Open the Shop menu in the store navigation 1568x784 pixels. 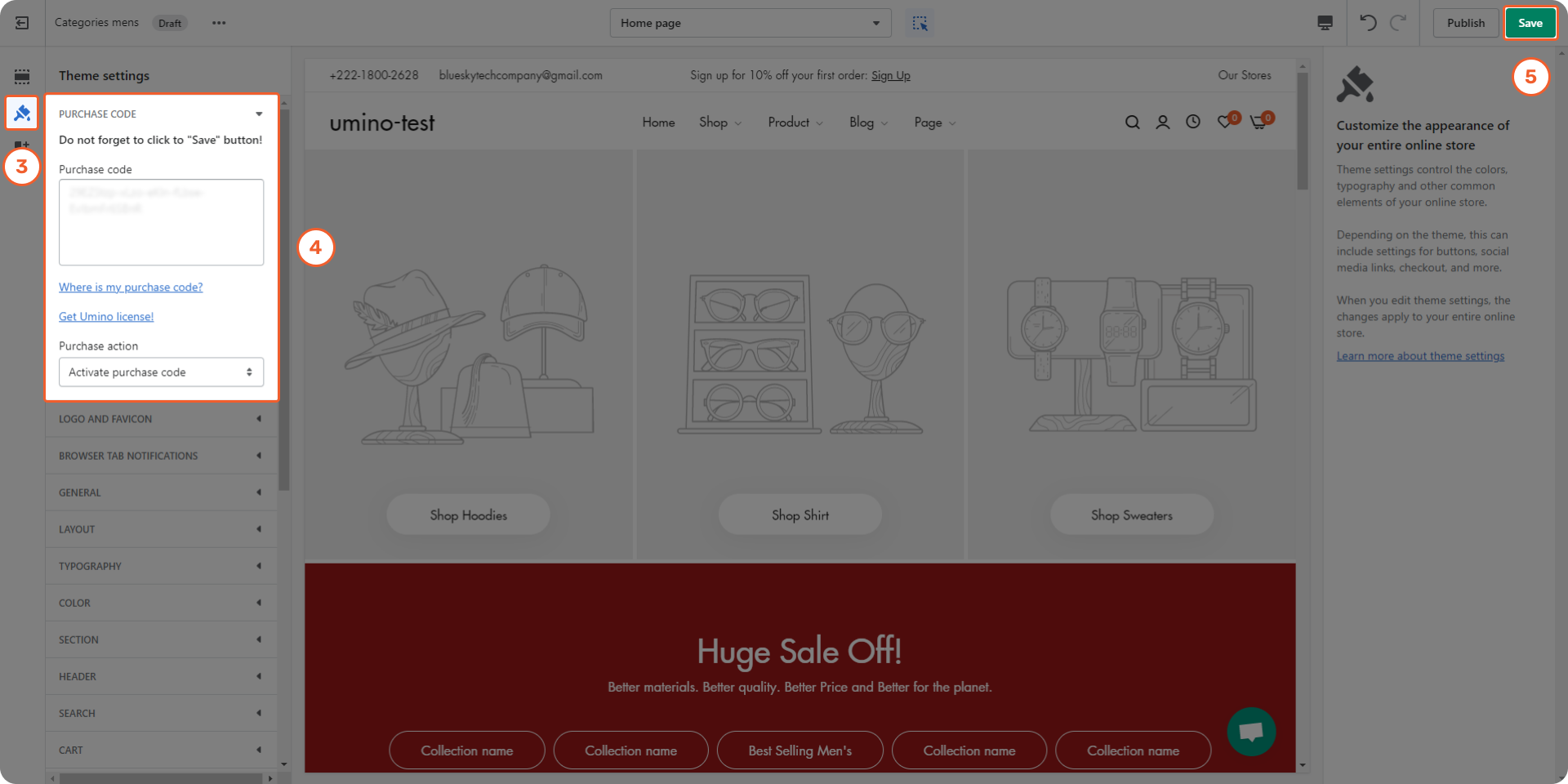pyautogui.click(x=719, y=122)
